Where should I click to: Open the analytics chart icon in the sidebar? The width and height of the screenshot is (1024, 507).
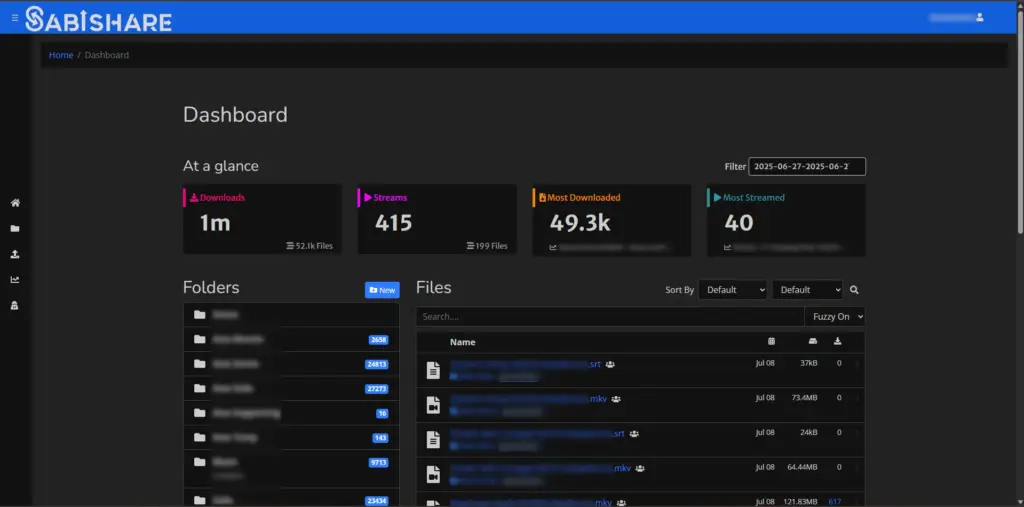point(15,280)
